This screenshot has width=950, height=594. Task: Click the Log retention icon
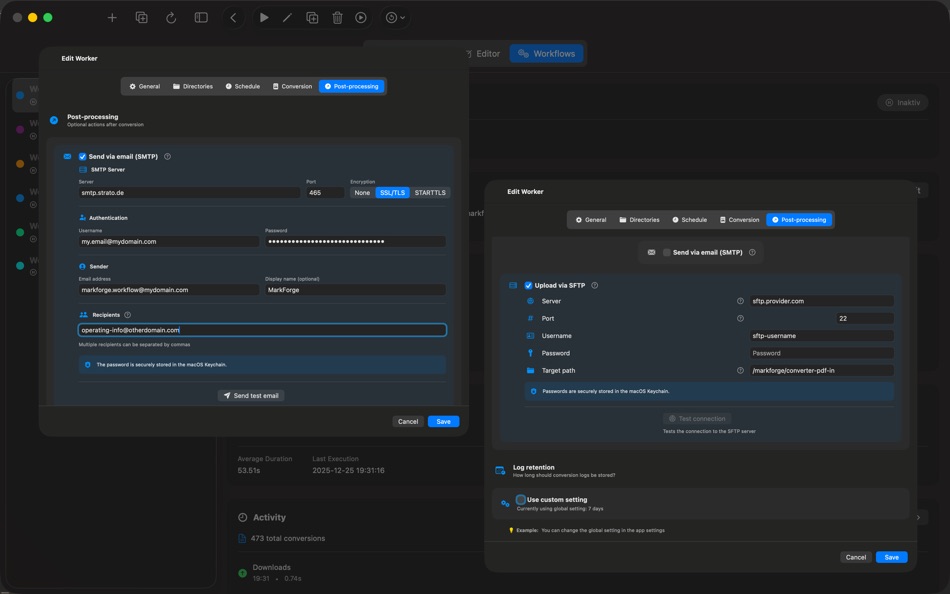coord(500,470)
